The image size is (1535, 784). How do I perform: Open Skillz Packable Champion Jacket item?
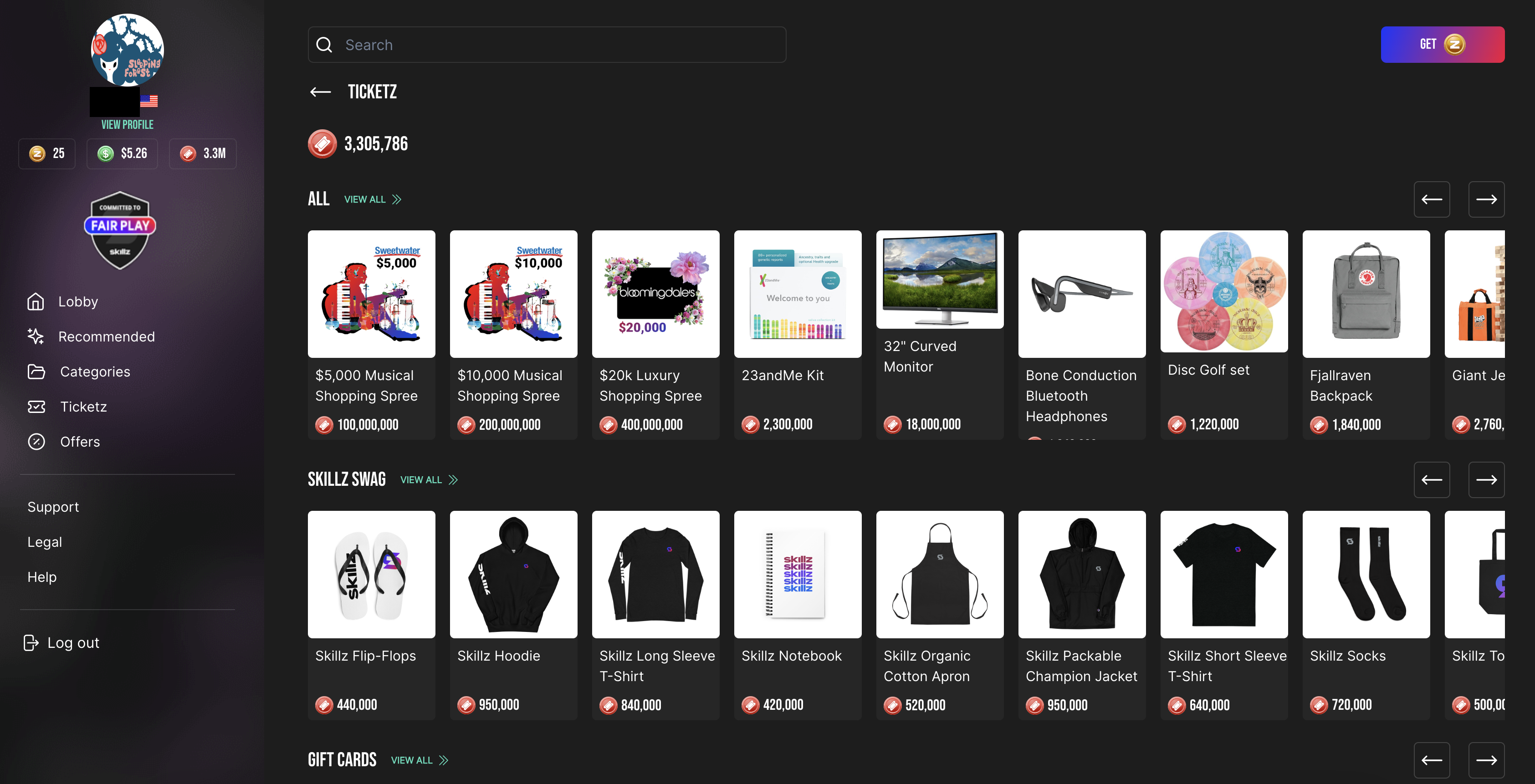pyautogui.click(x=1081, y=616)
